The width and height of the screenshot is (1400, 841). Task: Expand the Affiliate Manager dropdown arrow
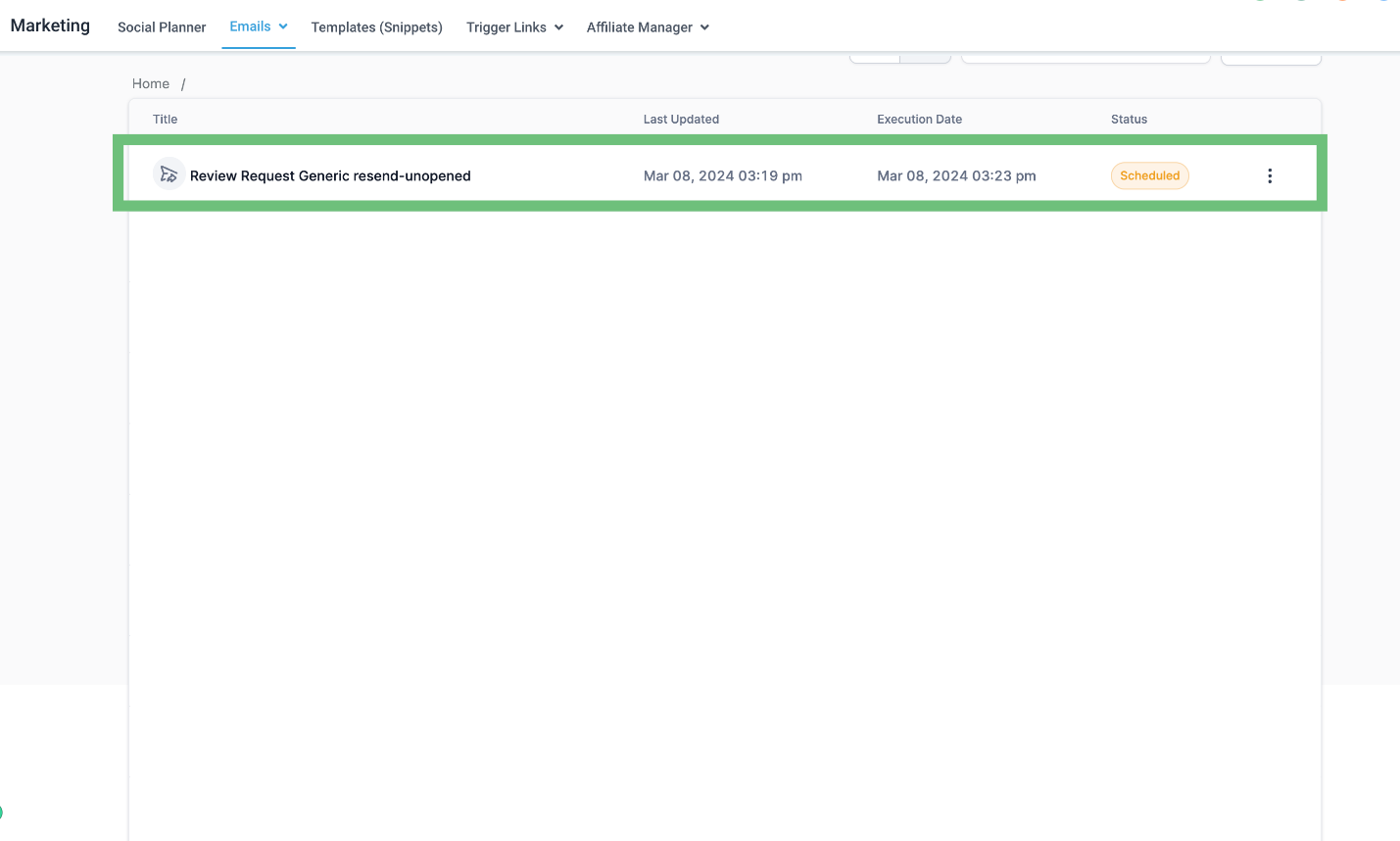click(x=704, y=27)
